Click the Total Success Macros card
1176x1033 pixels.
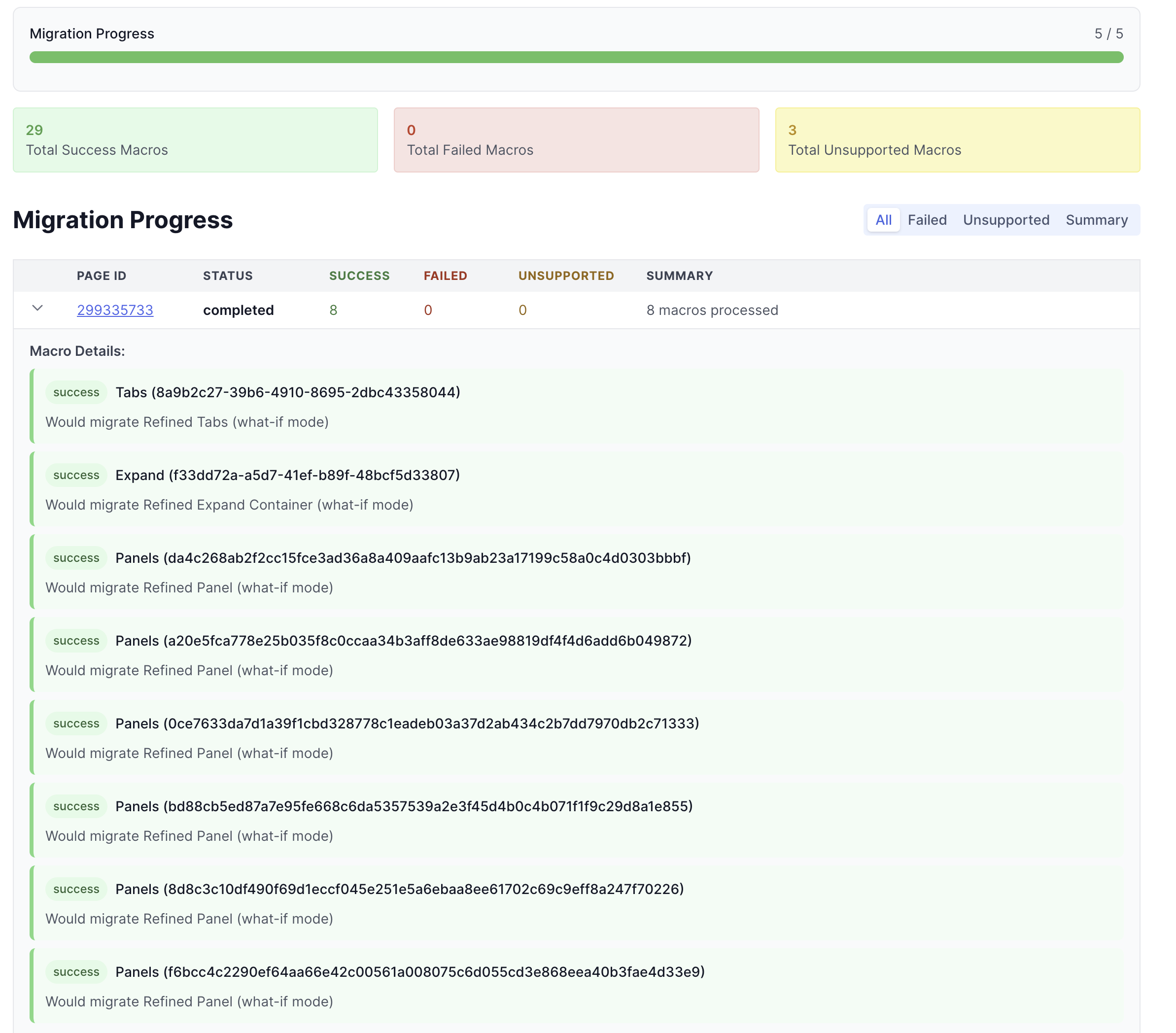click(x=195, y=140)
